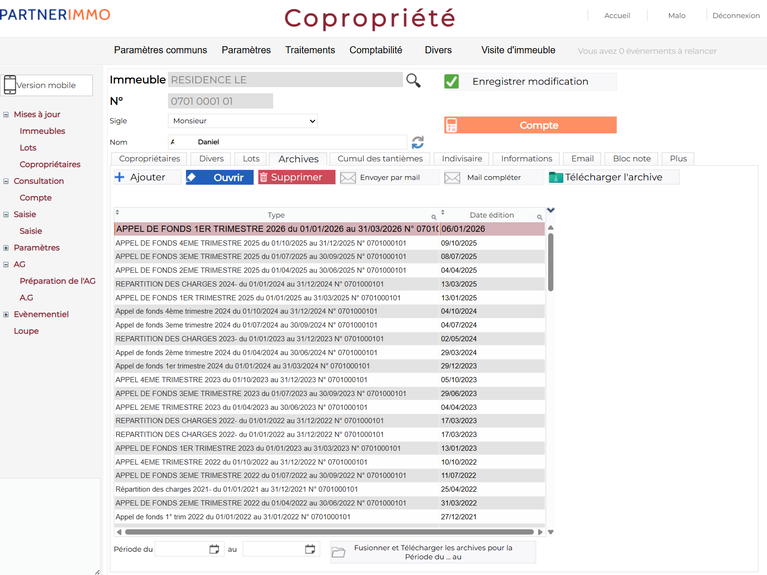
Task: Expand the Evènementiel tree section
Action: (x=6, y=314)
